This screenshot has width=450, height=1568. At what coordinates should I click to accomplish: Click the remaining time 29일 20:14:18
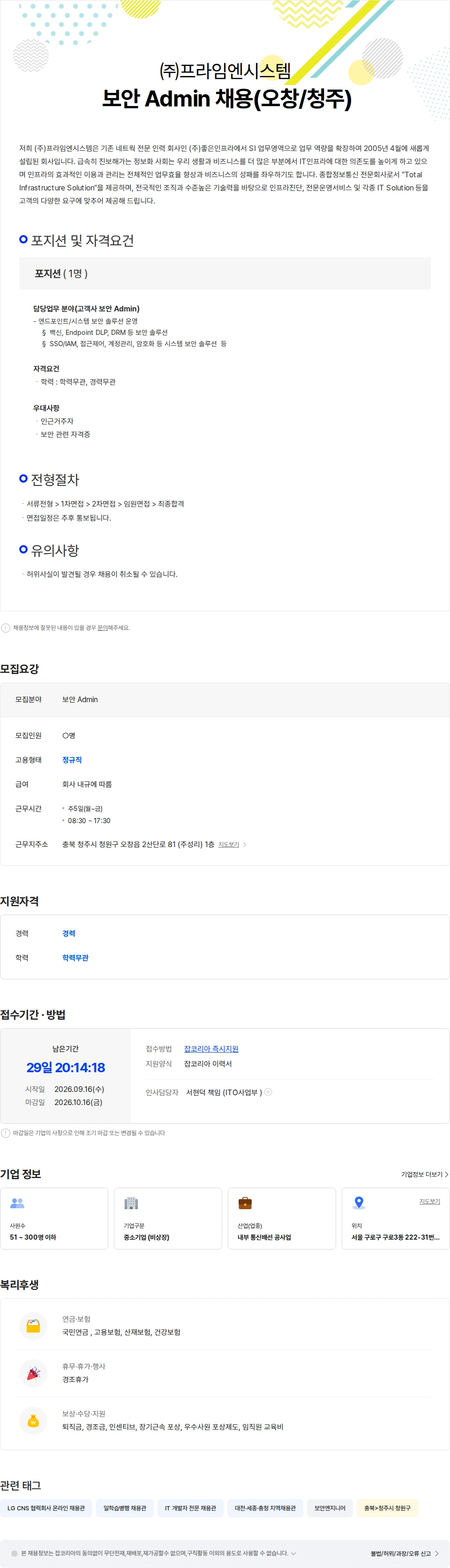(66, 1067)
